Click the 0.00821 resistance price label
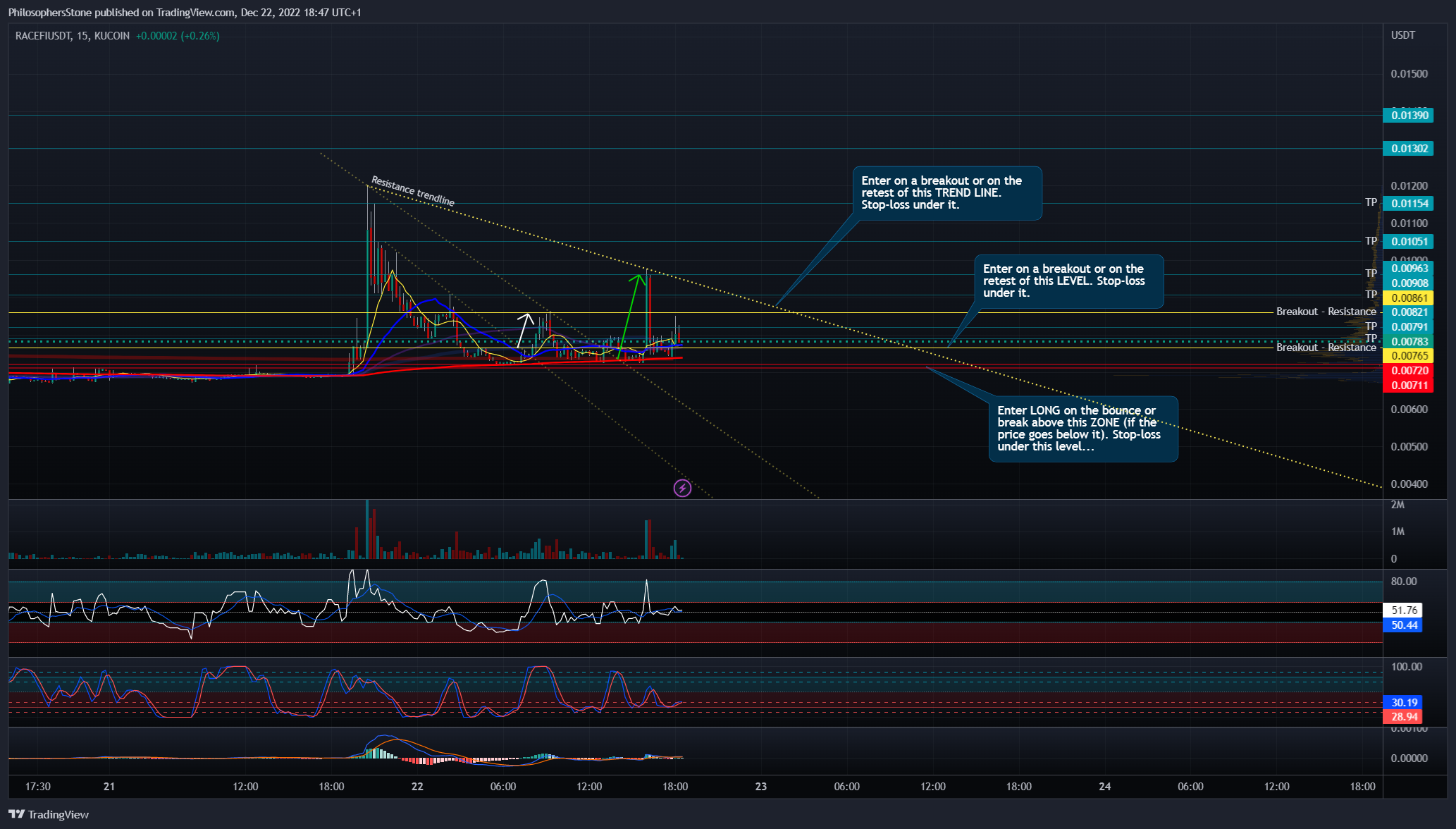The image size is (1456, 829). pos(1408,312)
